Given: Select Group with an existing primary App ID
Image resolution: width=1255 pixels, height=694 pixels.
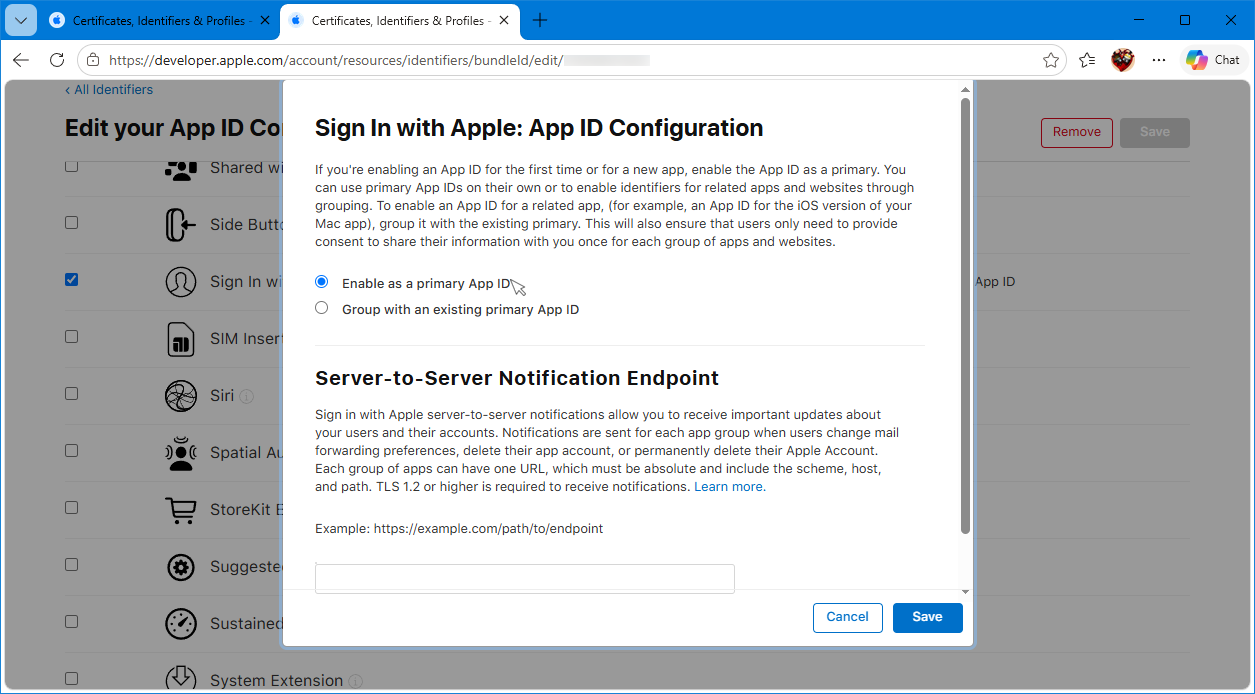Looking at the screenshot, I should point(321,309).
